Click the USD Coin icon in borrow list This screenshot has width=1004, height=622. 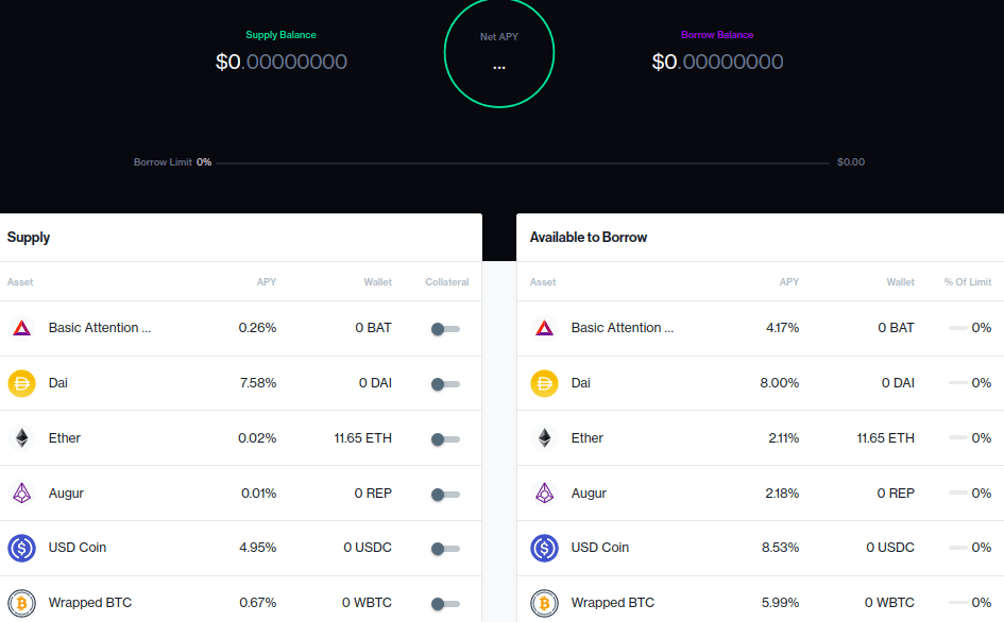coord(544,548)
